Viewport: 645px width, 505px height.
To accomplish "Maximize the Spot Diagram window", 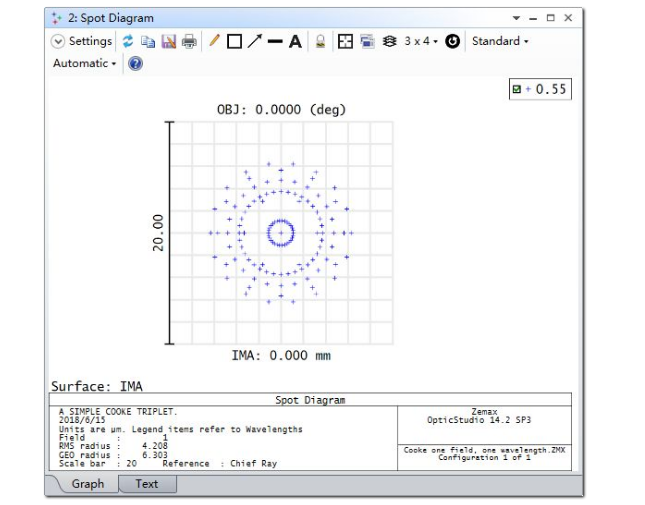I will coord(550,18).
